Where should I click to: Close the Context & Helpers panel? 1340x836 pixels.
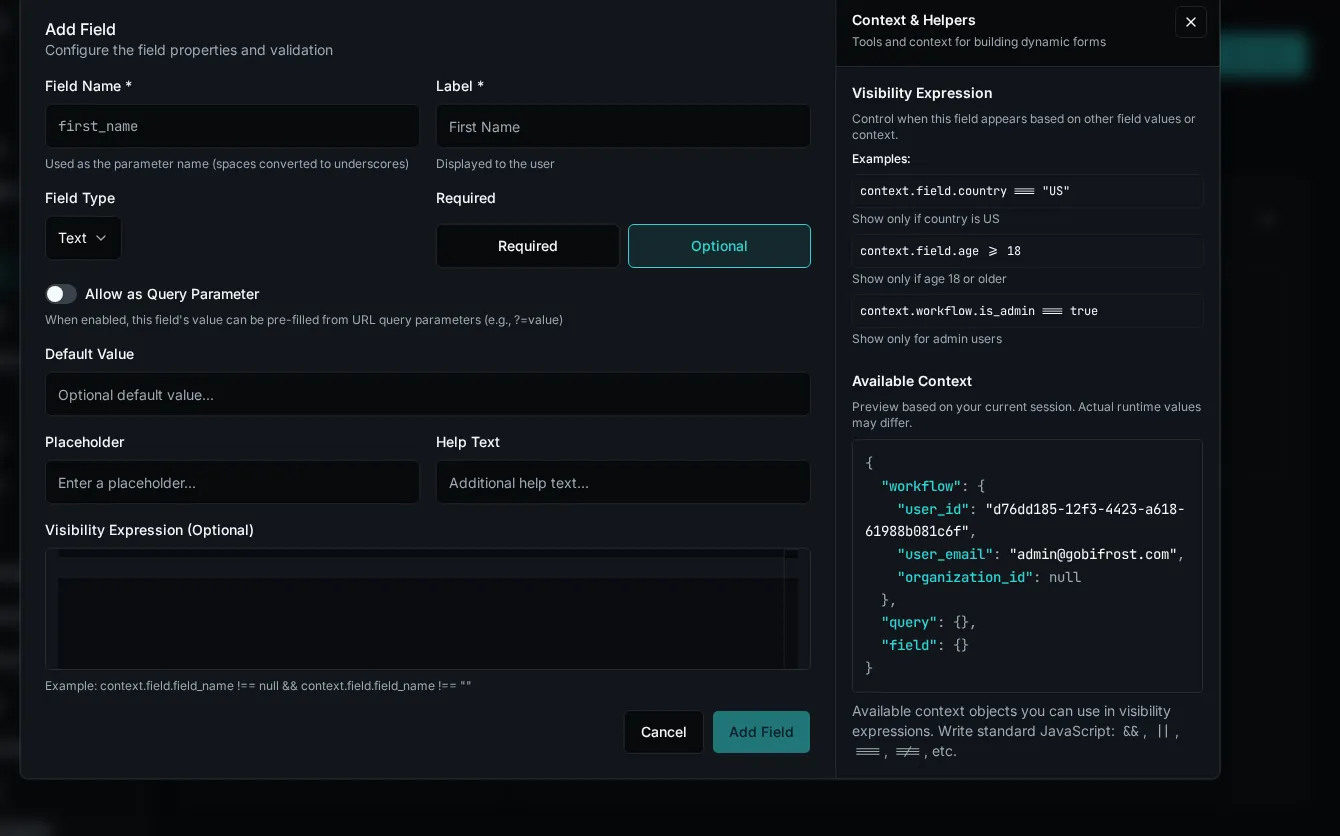(1190, 22)
